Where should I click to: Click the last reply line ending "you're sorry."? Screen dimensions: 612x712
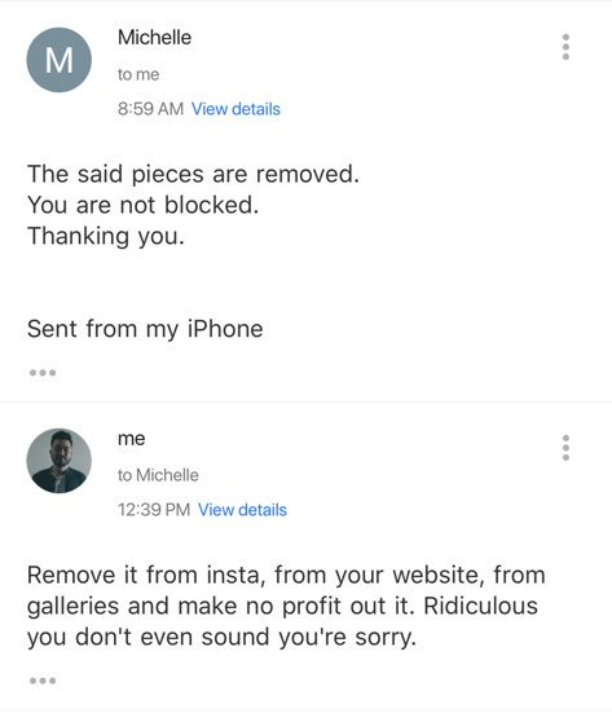tap(220, 637)
